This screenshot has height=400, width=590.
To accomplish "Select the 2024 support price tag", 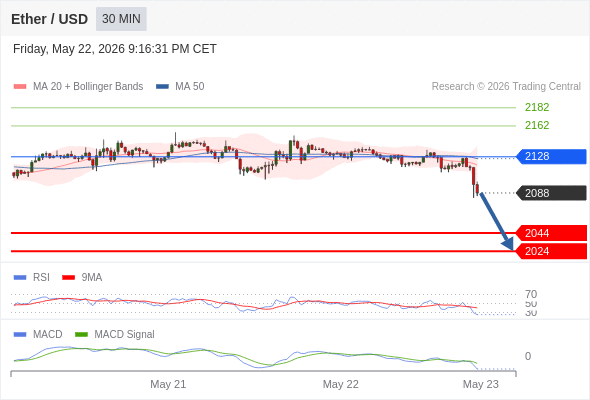I will [x=551, y=251].
